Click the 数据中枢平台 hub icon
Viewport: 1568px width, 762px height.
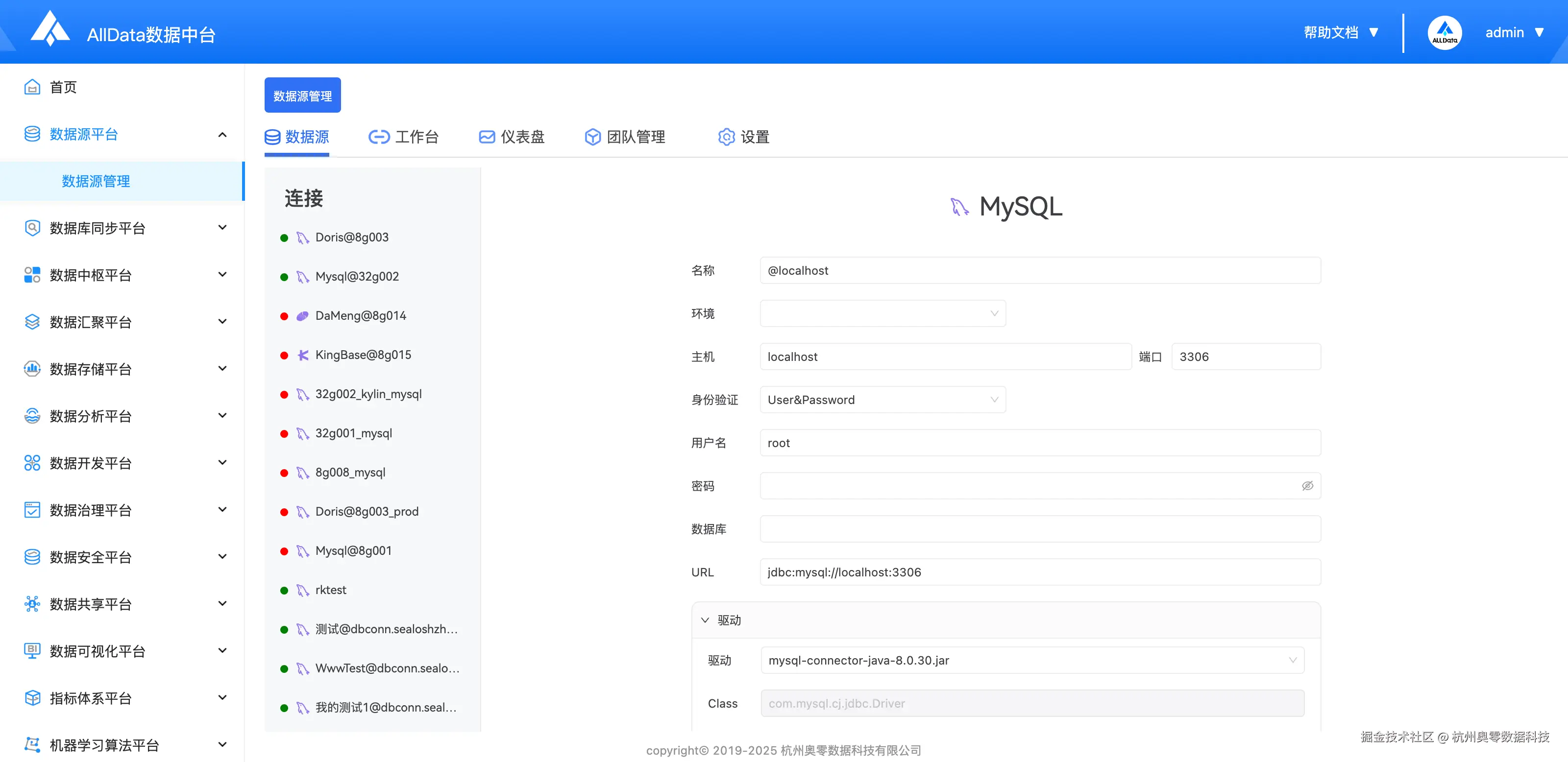[x=32, y=274]
